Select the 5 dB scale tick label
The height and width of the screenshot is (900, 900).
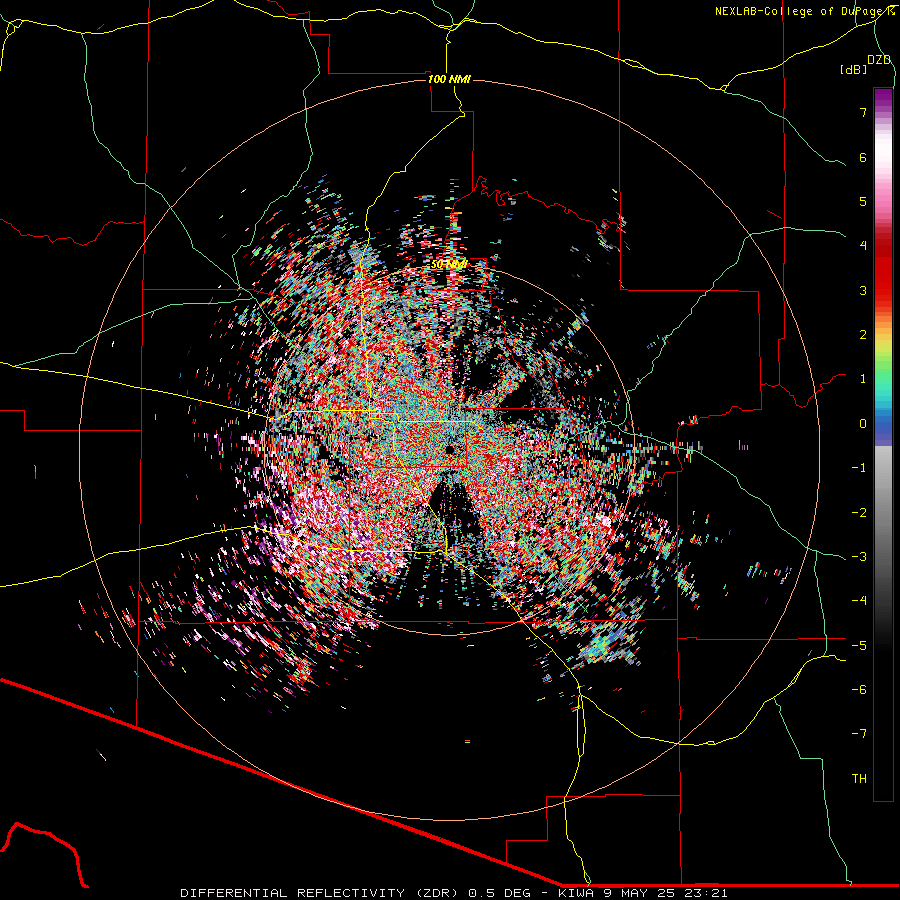pos(863,201)
